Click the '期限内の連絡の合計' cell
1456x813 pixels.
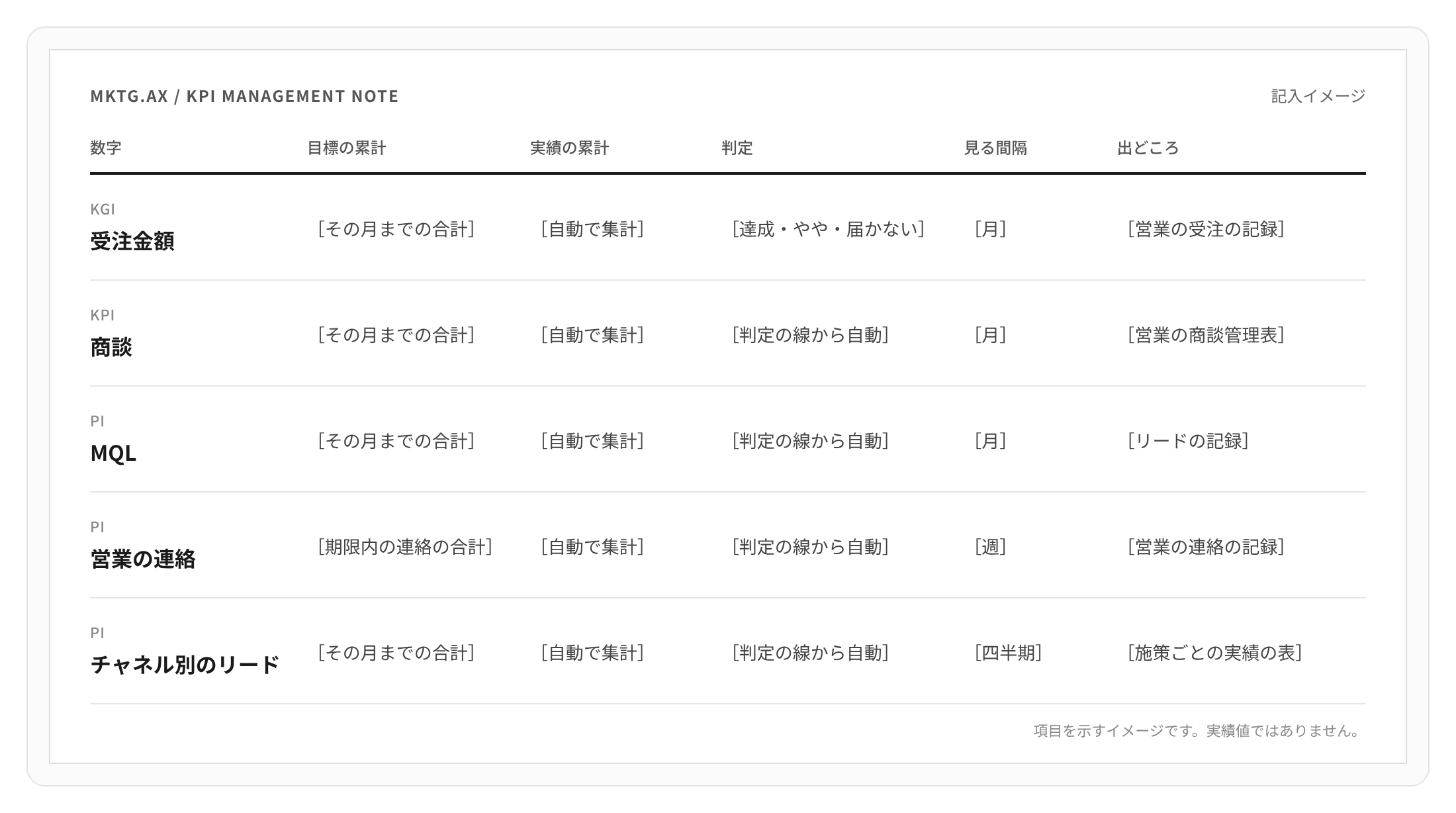coord(404,547)
